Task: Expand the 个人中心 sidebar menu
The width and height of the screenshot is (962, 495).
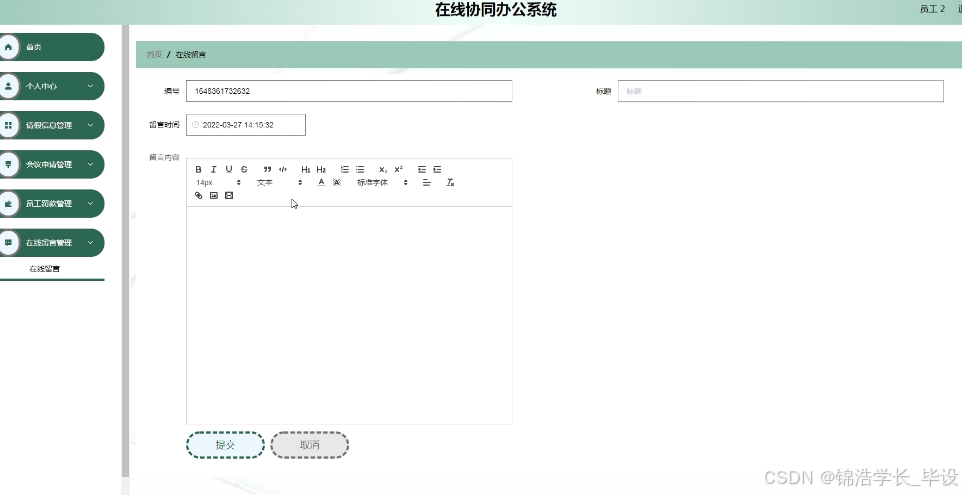Action: tap(52, 86)
